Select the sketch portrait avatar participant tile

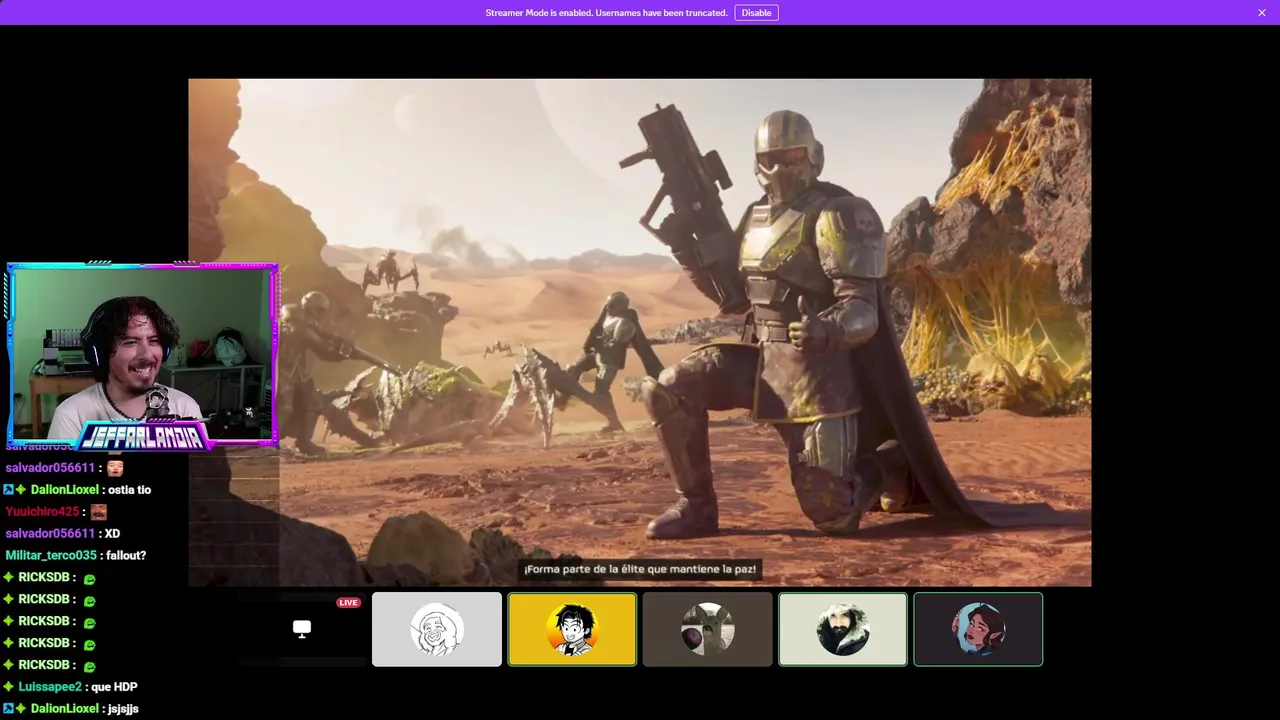coord(437,629)
